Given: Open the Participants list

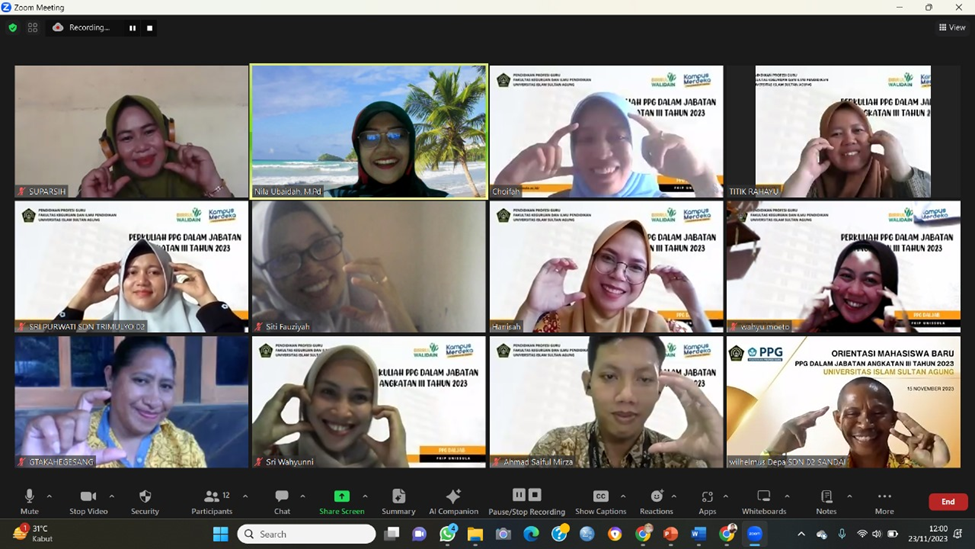Looking at the screenshot, I should coord(212,500).
